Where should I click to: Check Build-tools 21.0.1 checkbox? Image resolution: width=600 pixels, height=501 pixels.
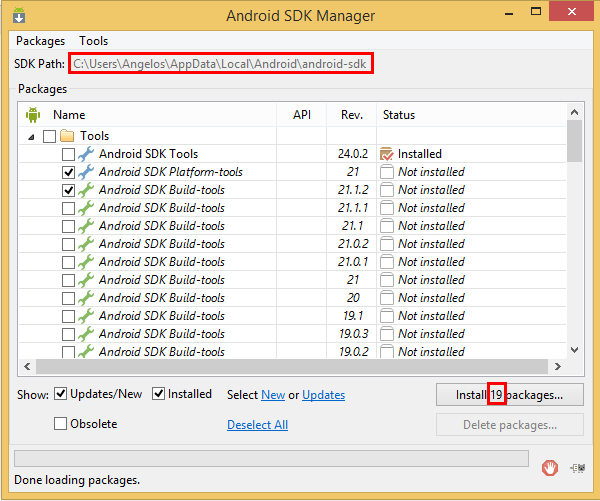click(68, 262)
